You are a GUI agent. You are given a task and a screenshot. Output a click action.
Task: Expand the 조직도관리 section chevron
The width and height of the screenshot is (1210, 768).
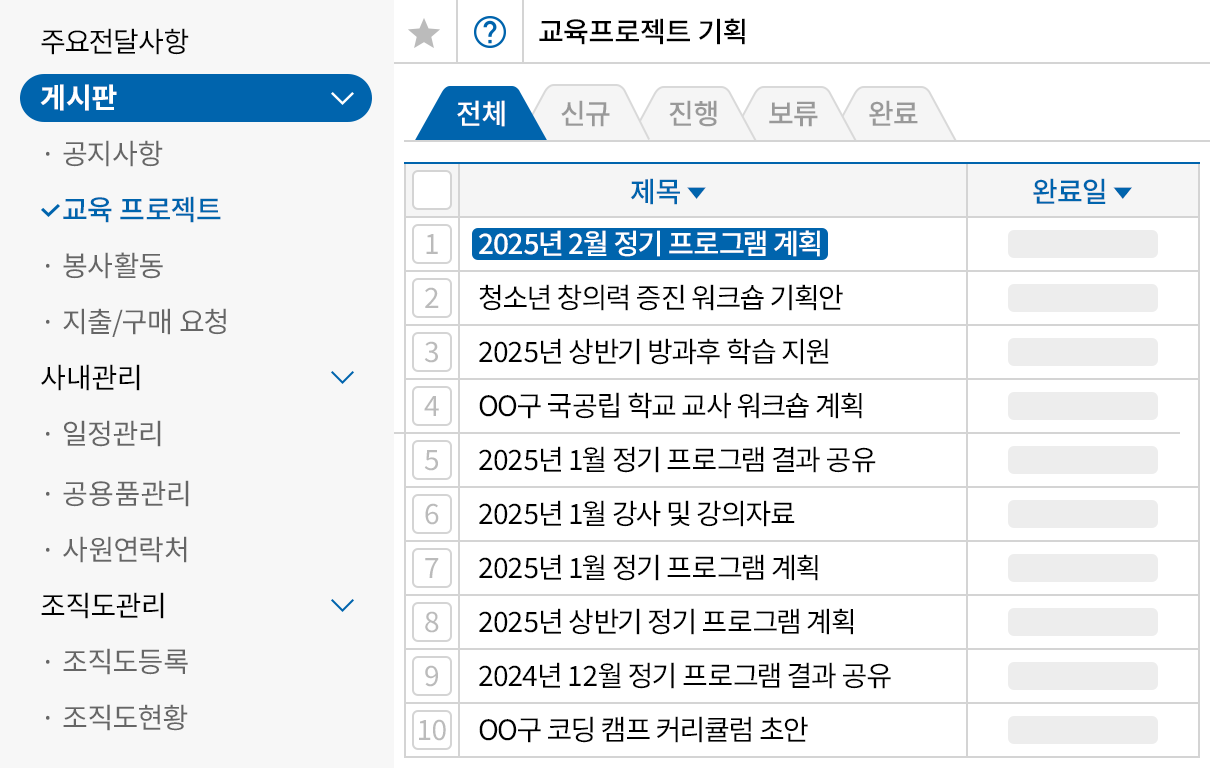click(342, 605)
